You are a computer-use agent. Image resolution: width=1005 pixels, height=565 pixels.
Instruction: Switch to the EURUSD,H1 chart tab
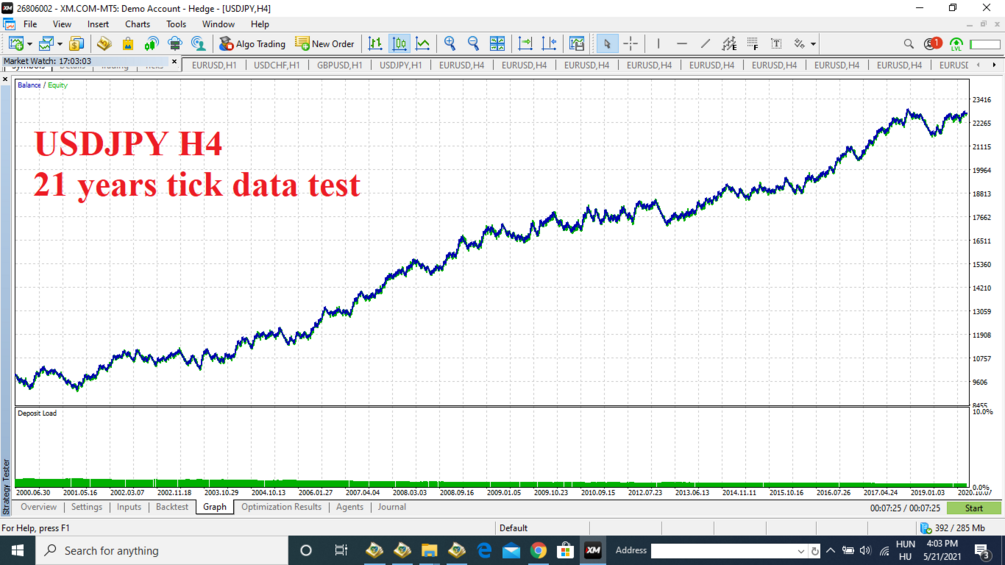coord(214,65)
